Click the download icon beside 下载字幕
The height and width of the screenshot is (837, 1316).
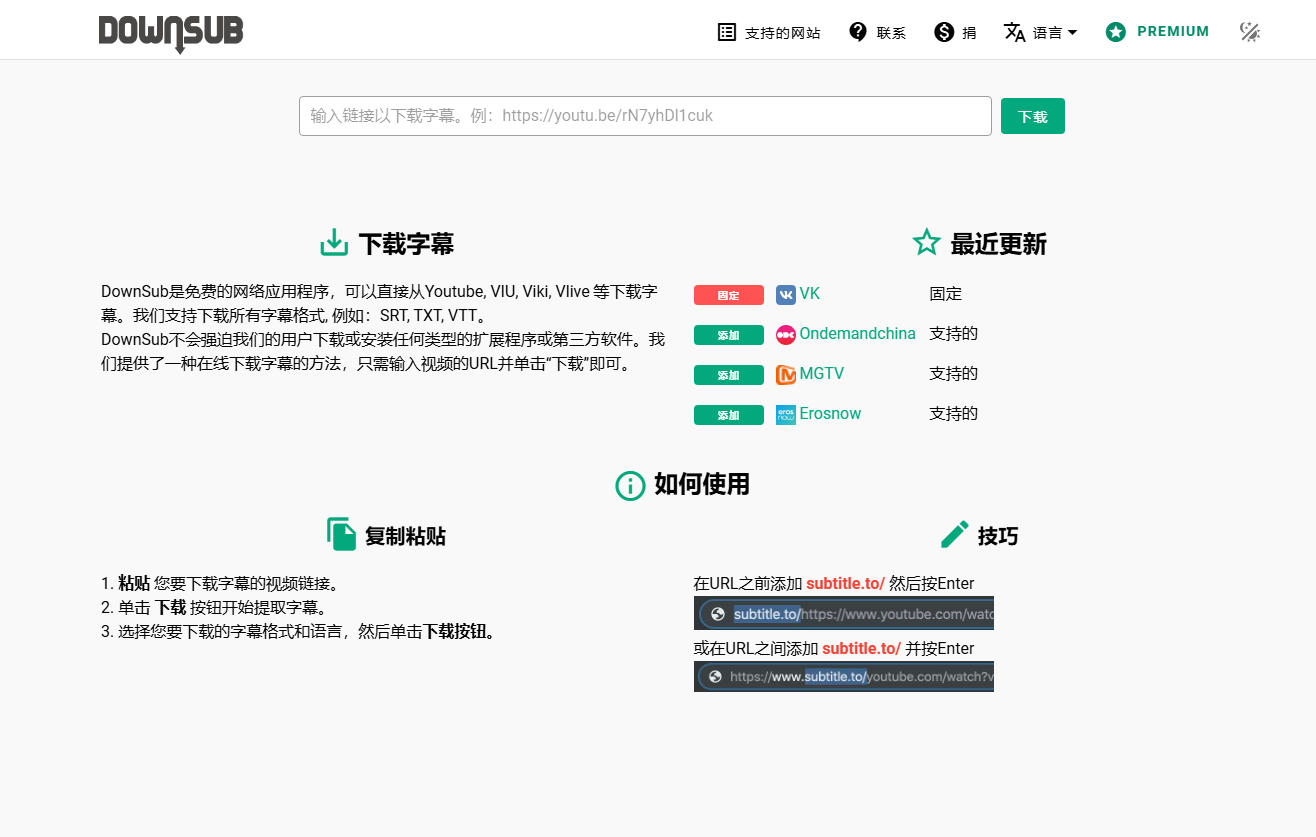[333, 243]
